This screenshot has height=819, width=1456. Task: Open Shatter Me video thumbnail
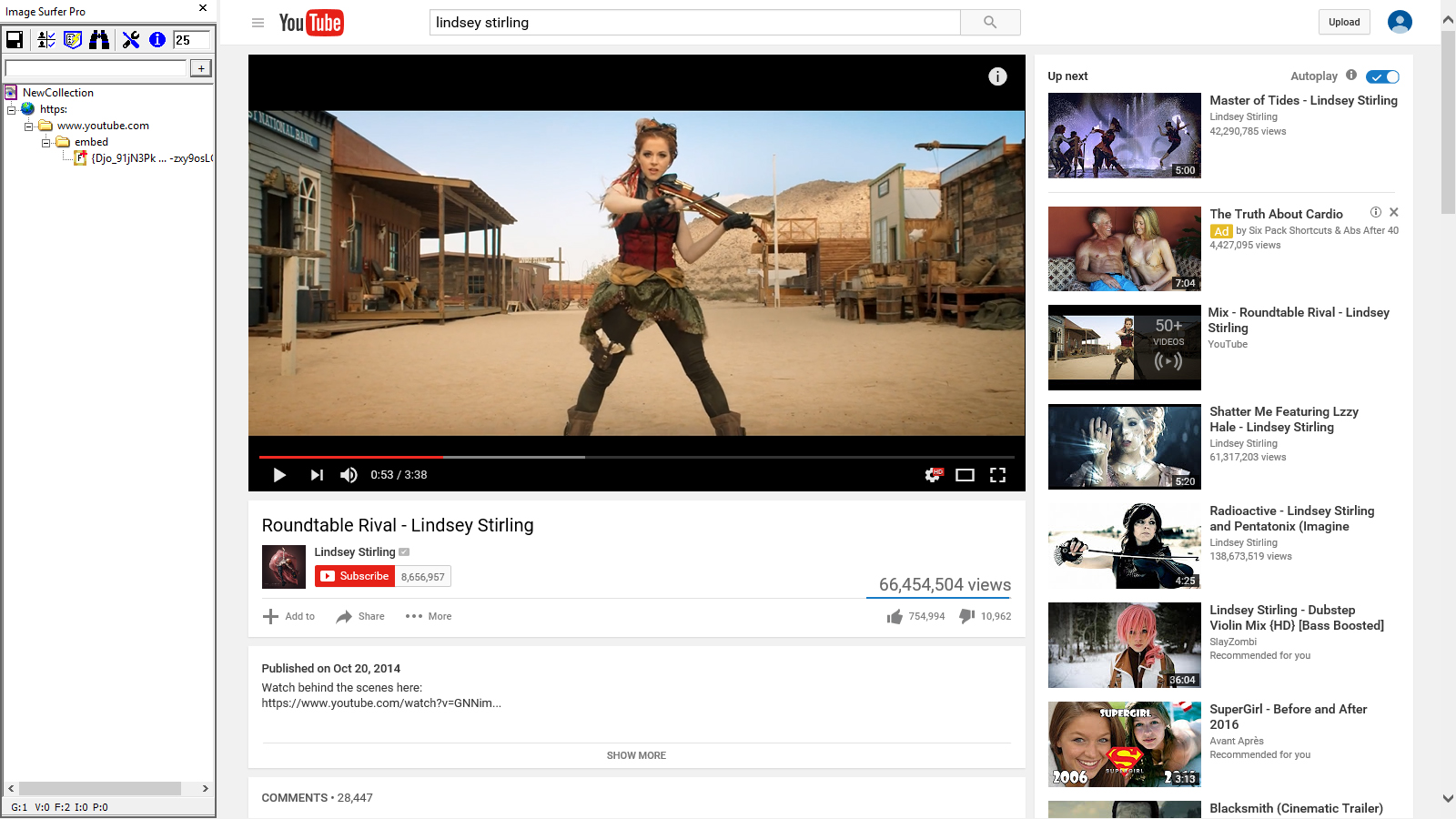click(1125, 447)
